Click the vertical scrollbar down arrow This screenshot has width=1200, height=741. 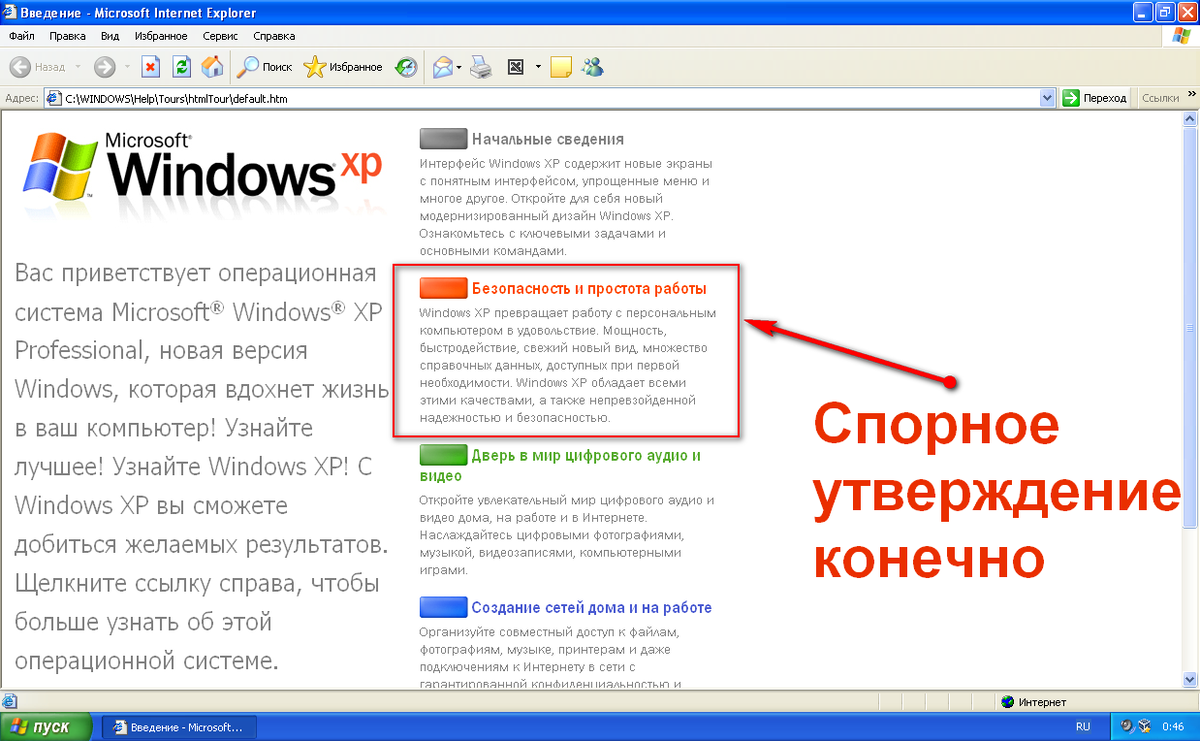coord(1190,680)
